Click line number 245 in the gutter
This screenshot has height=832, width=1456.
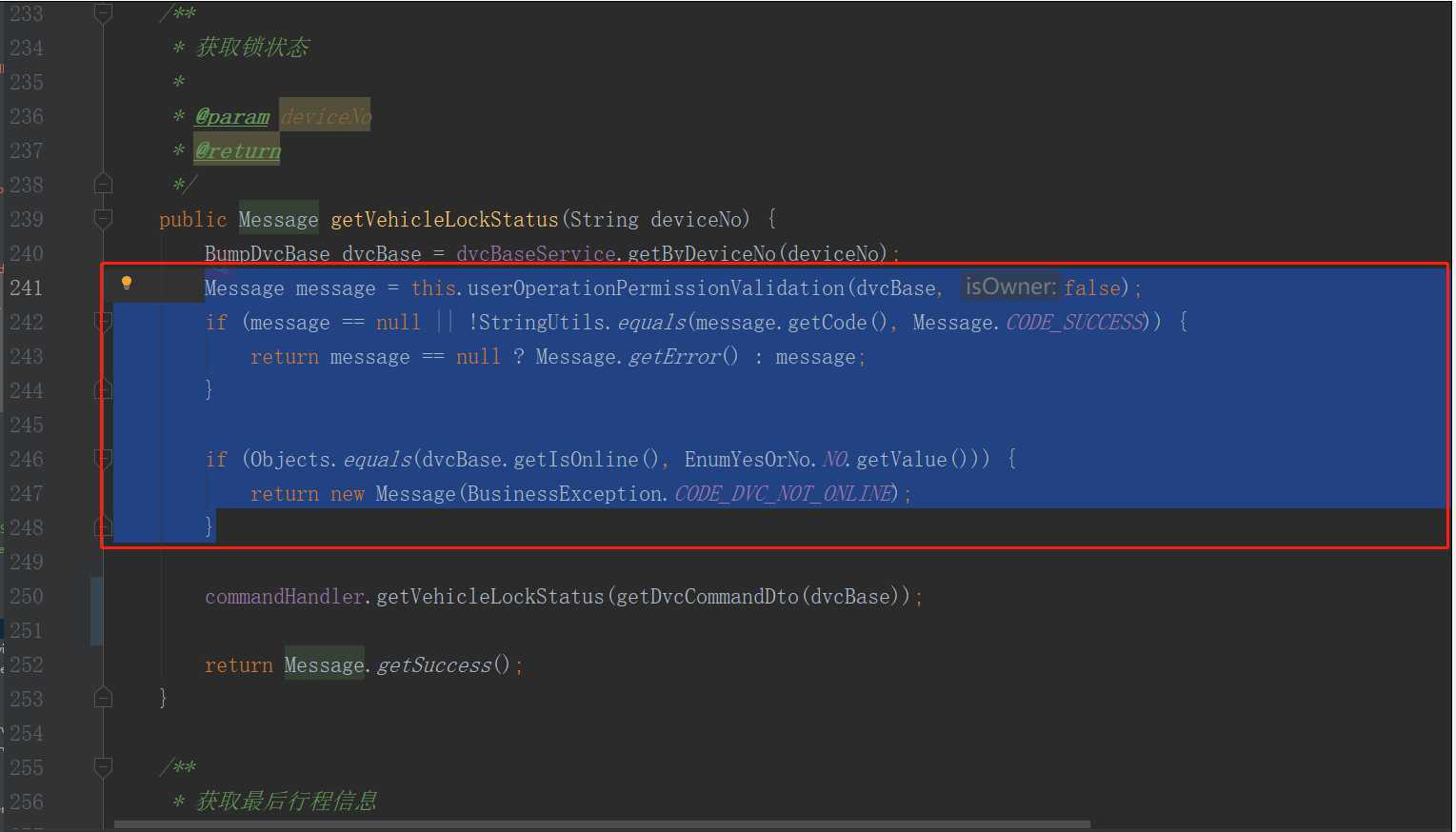coord(27,425)
